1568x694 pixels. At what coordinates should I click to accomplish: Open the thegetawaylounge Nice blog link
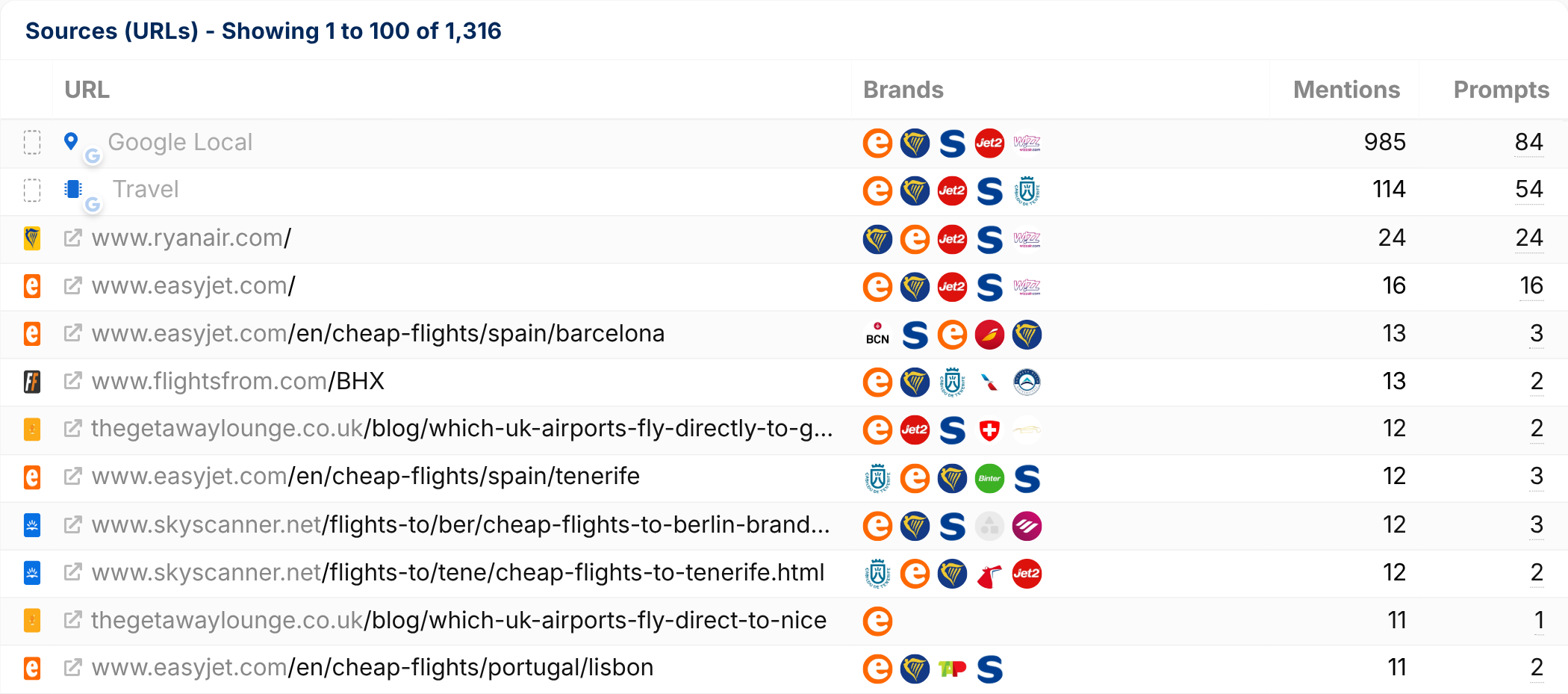tap(458, 620)
